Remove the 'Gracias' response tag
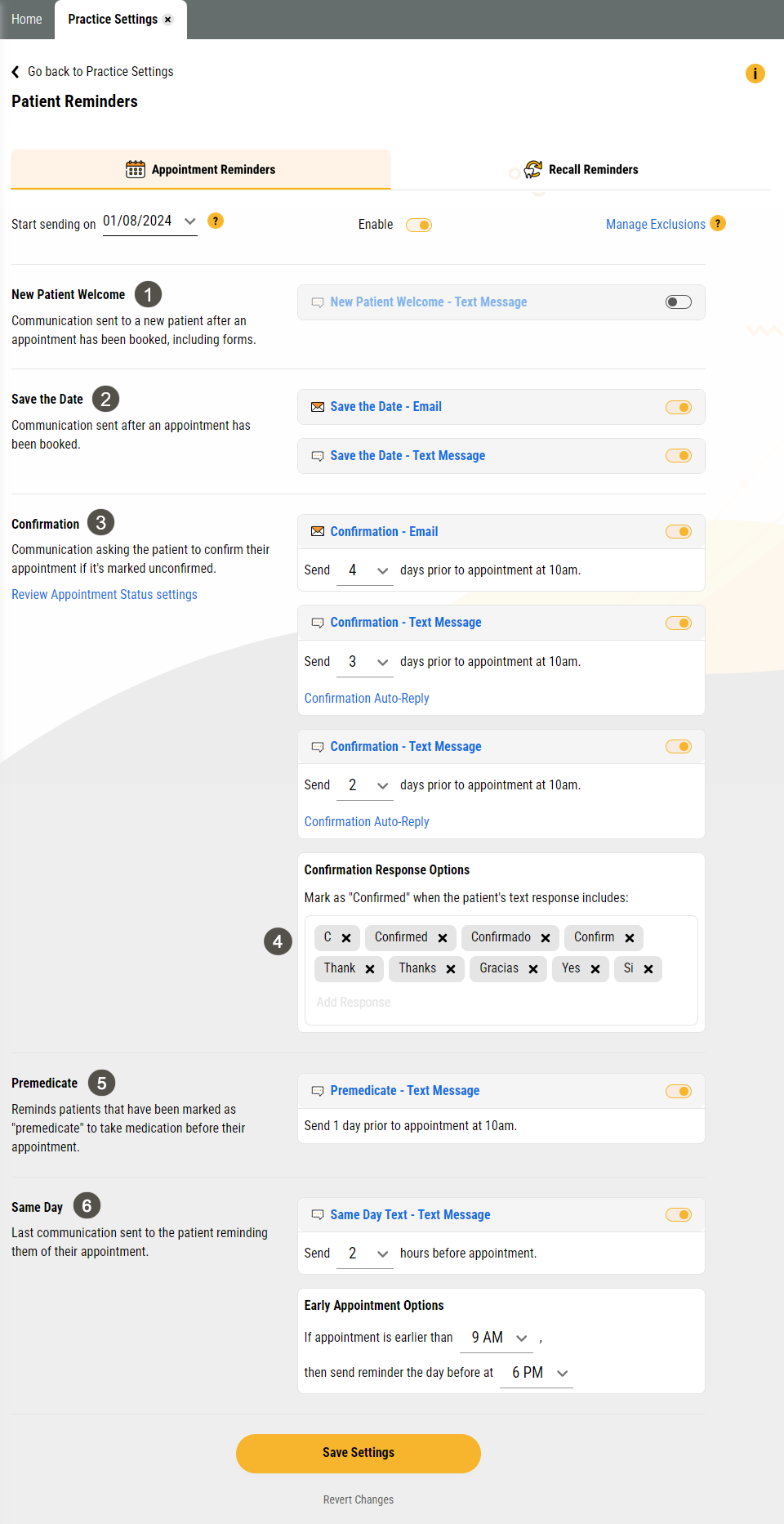 533,969
